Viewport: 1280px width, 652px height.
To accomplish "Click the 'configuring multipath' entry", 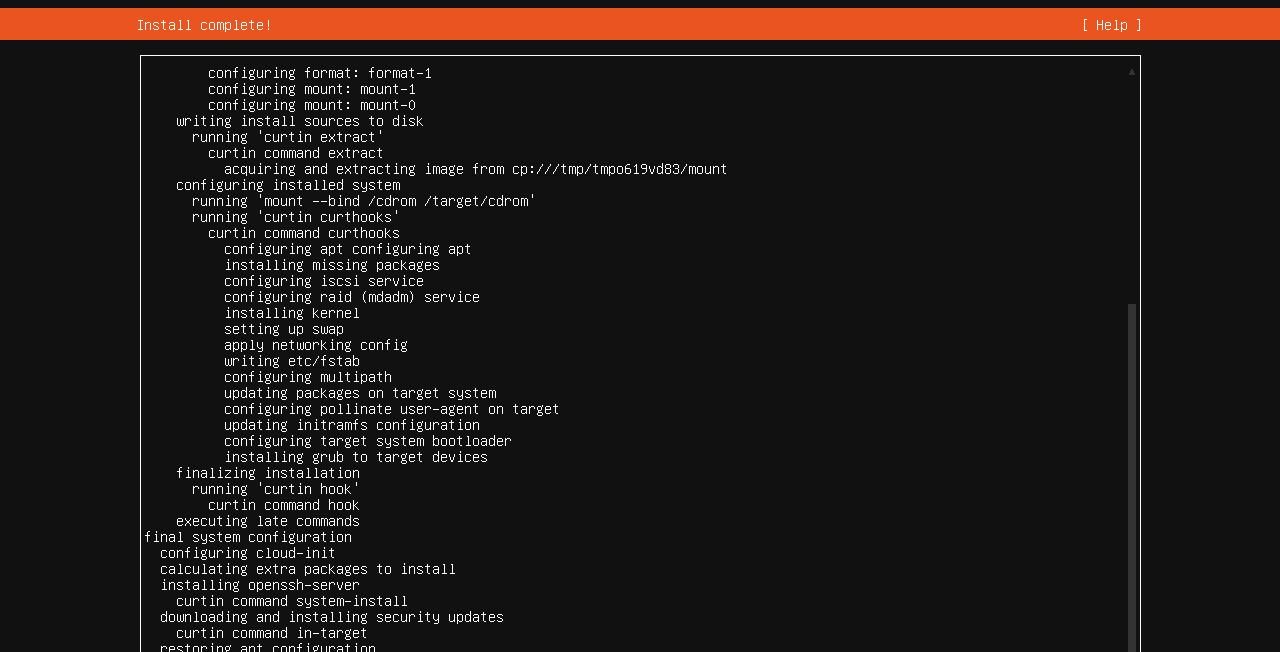I will [x=307, y=377].
